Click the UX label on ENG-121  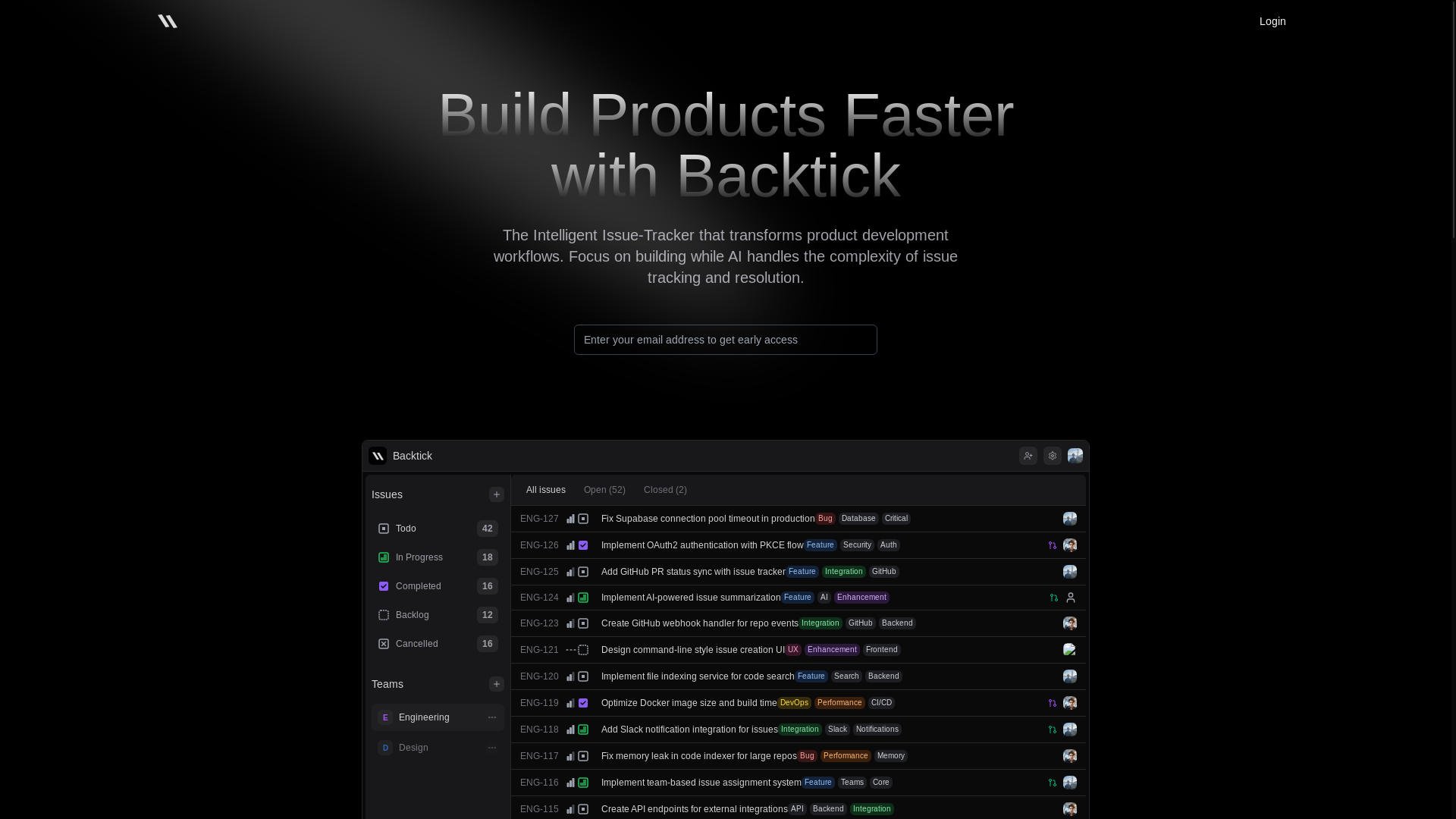click(793, 650)
